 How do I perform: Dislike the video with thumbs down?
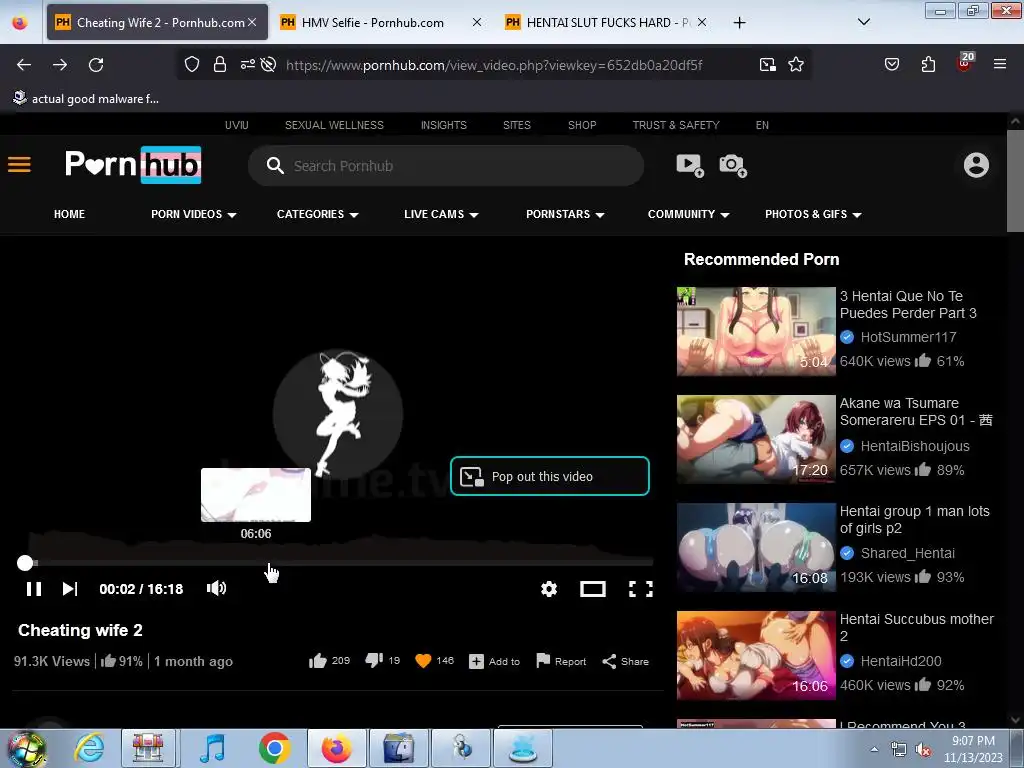(374, 661)
